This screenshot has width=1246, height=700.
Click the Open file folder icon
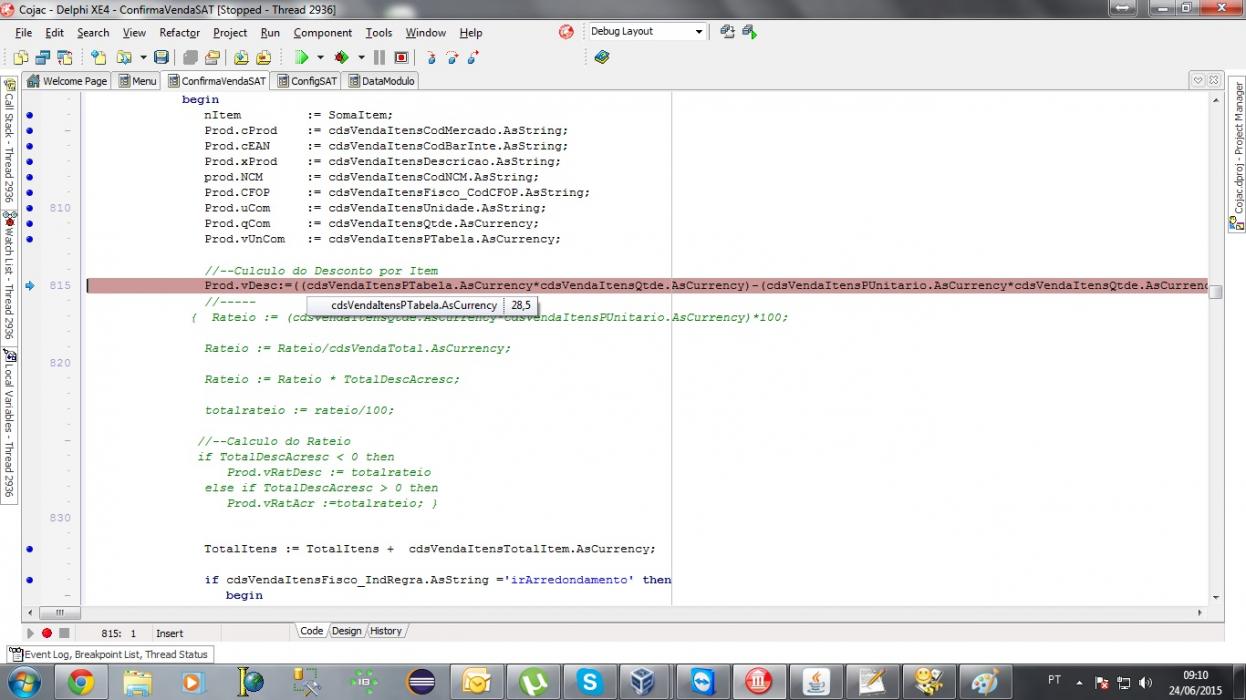click(124, 58)
